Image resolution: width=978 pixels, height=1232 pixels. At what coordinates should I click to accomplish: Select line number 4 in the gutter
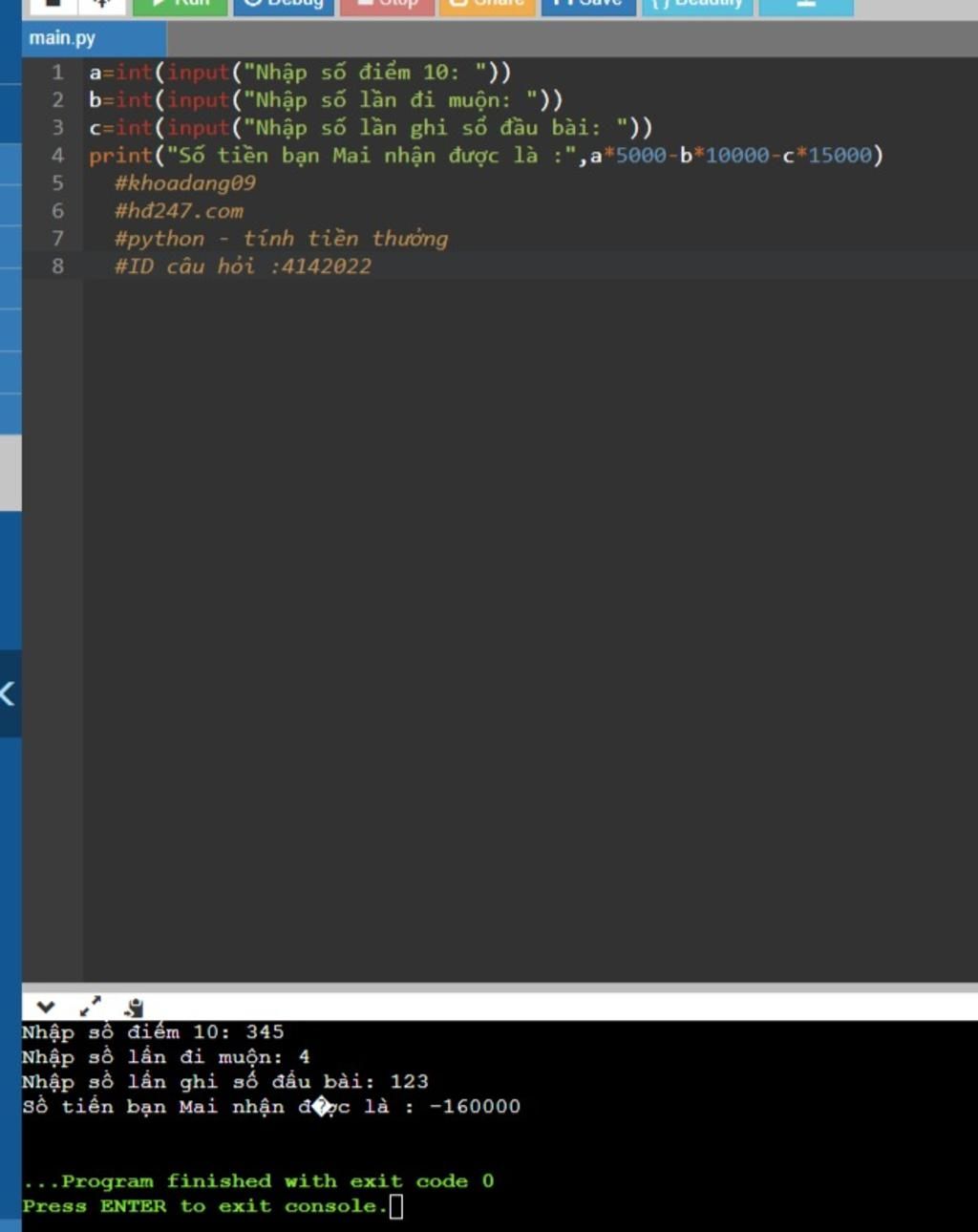point(57,156)
